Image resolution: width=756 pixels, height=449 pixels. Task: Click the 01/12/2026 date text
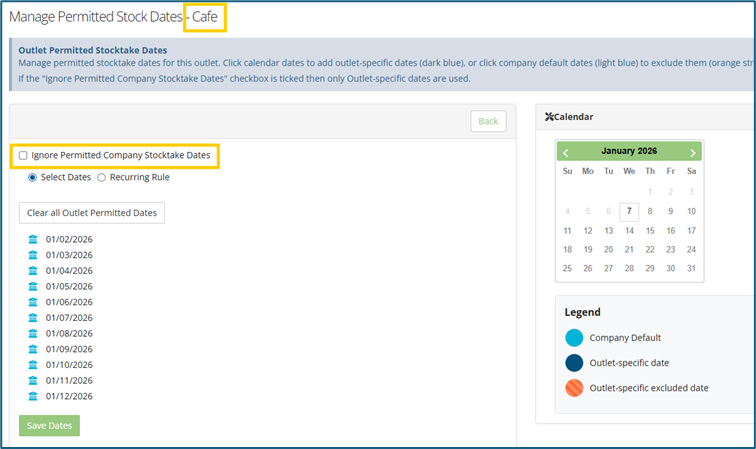point(69,396)
